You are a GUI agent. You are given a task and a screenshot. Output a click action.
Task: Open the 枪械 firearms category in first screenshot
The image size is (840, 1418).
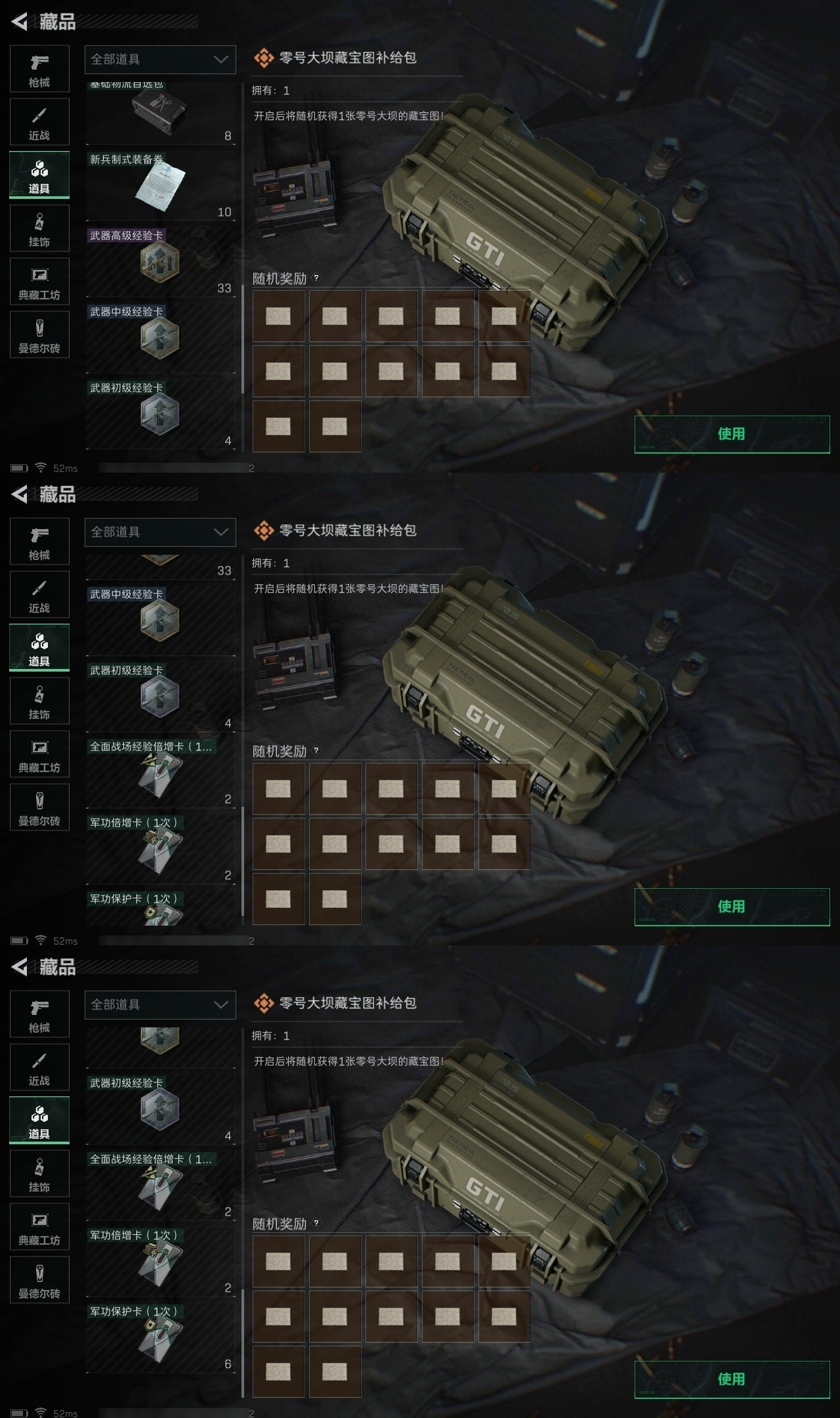click(39, 69)
